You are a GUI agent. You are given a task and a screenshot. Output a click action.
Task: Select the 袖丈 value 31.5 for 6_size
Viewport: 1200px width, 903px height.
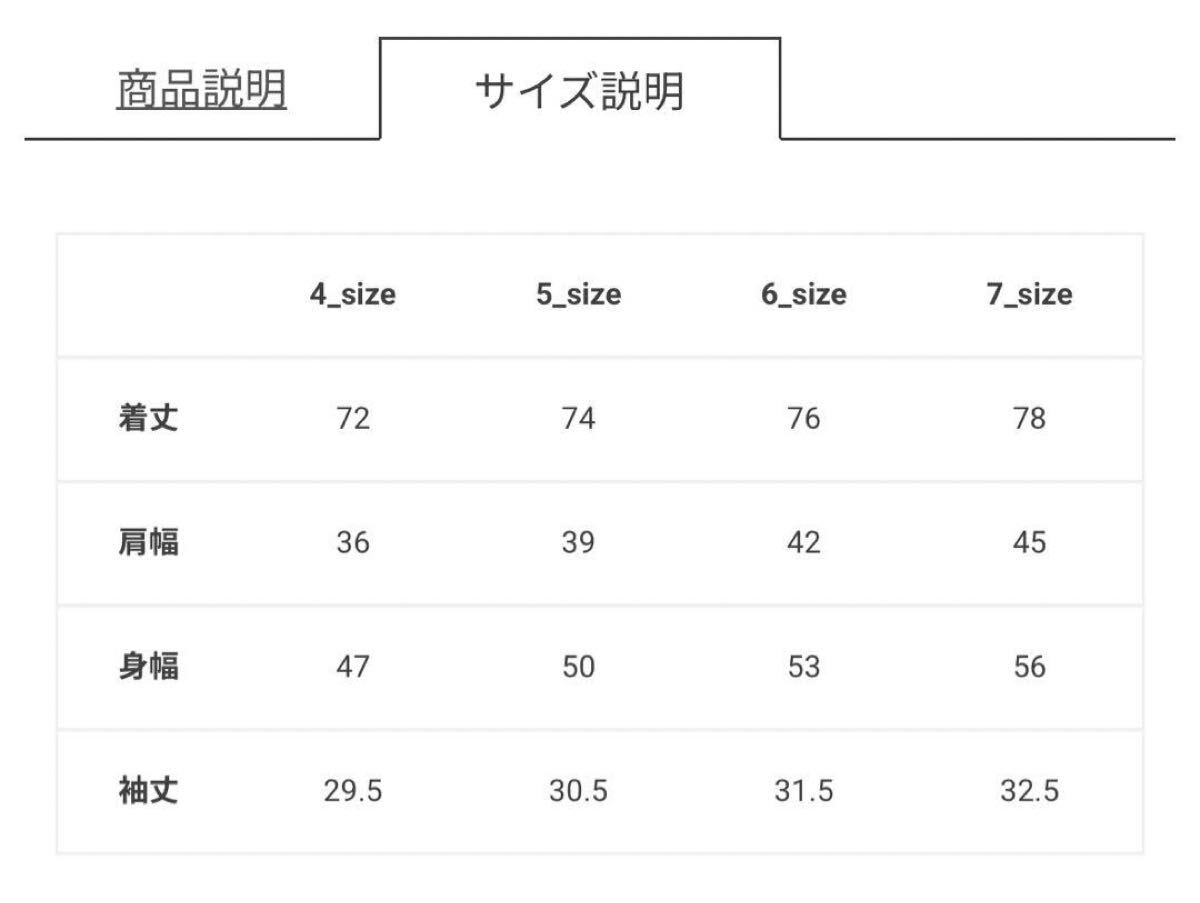803,792
